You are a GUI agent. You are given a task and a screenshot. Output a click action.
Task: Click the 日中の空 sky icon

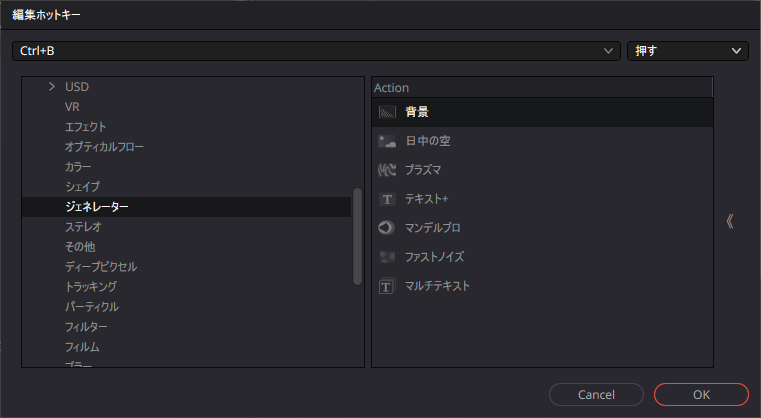tap(388, 141)
